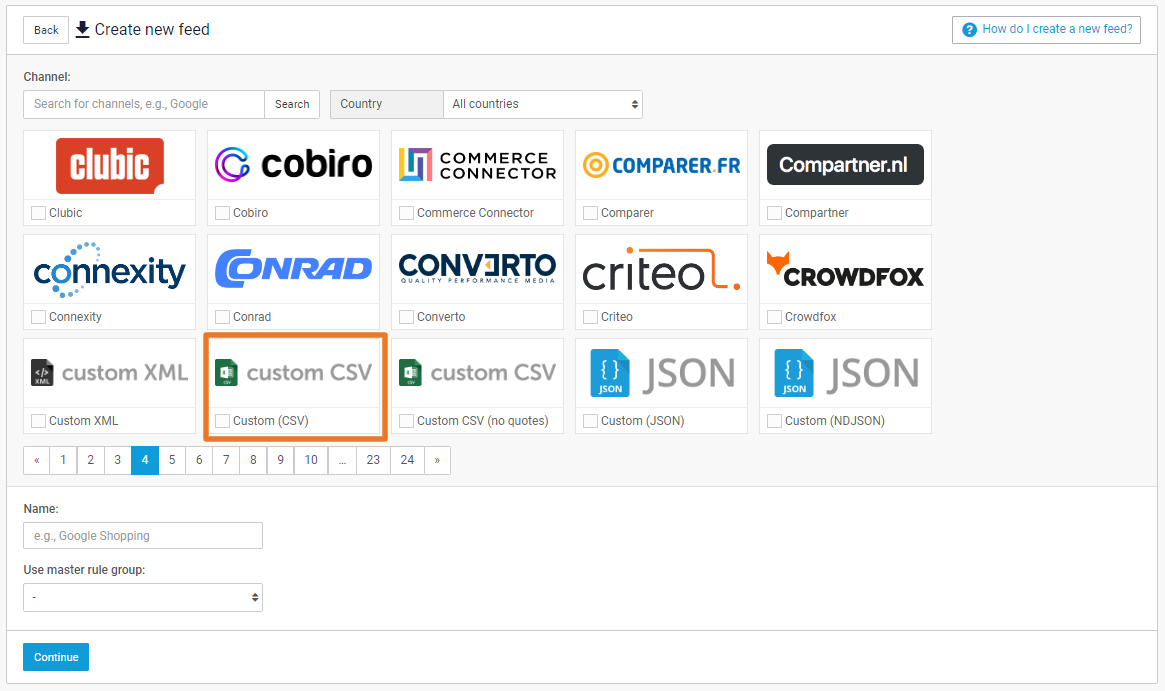The width and height of the screenshot is (1165, 691).
Task: Click the channel Search button
Action: pos(292,104)
